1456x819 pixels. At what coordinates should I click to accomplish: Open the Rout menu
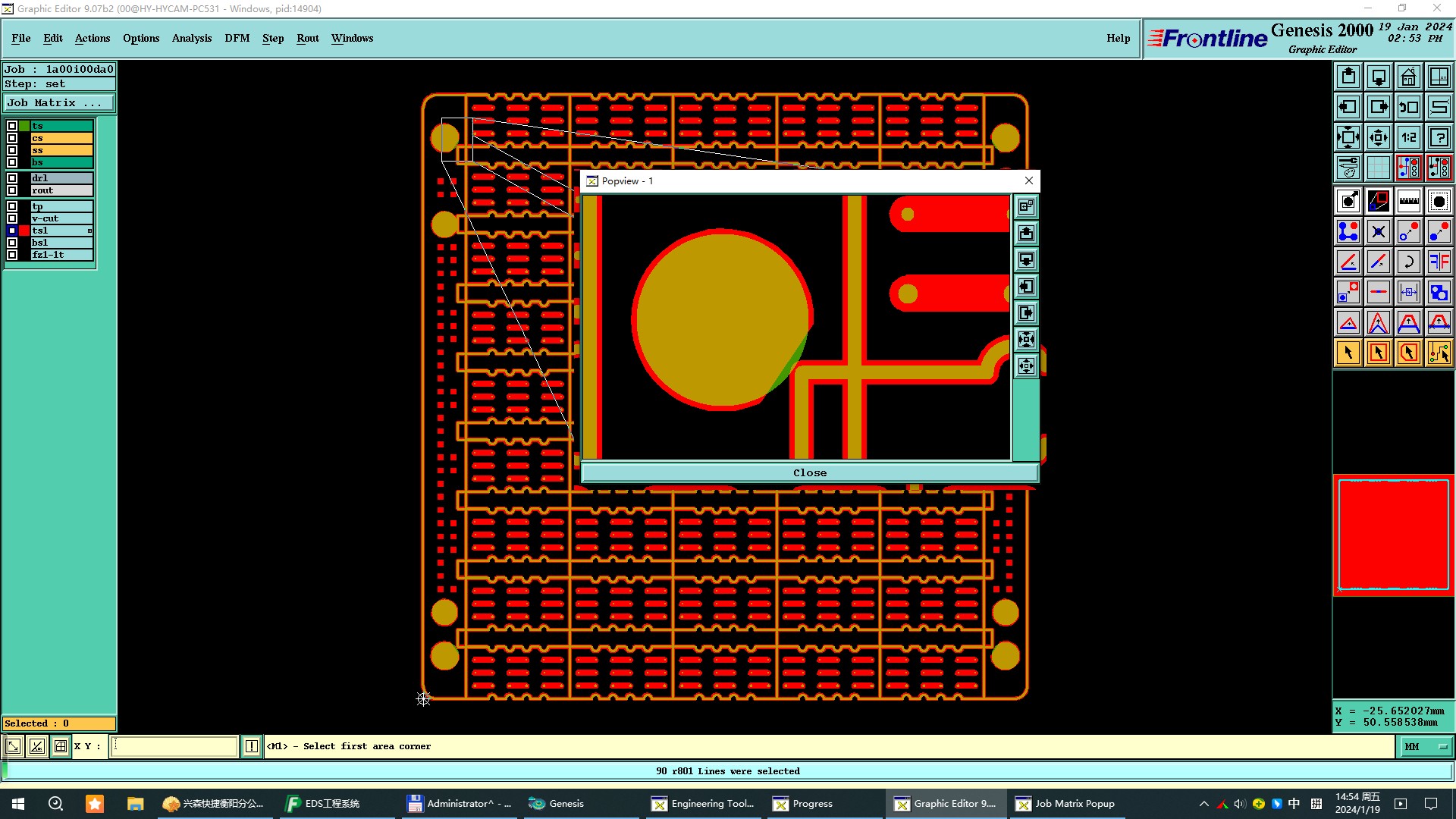[307, 38]
